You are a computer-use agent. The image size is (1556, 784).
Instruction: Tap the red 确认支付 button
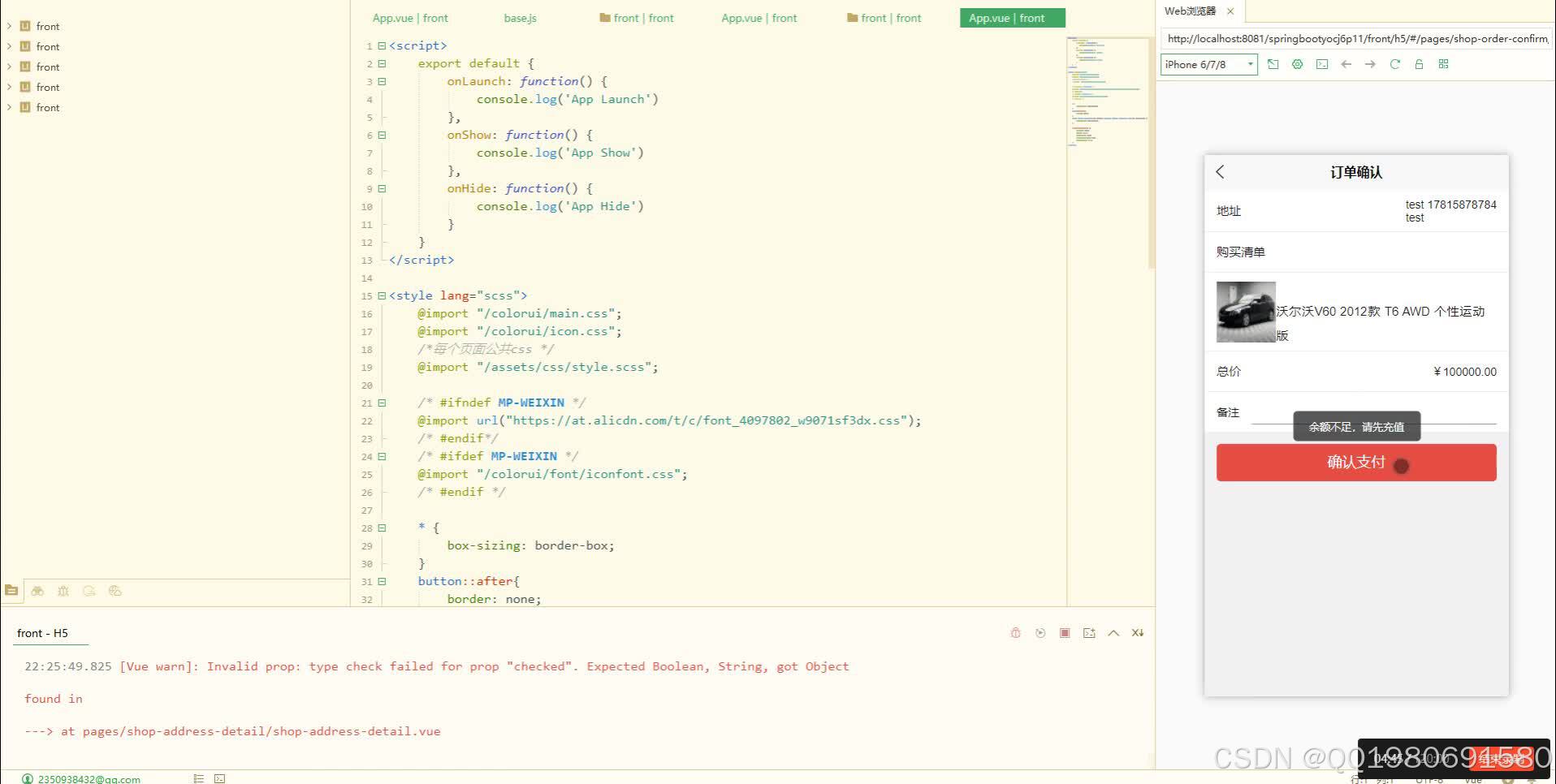[1355, 463]
